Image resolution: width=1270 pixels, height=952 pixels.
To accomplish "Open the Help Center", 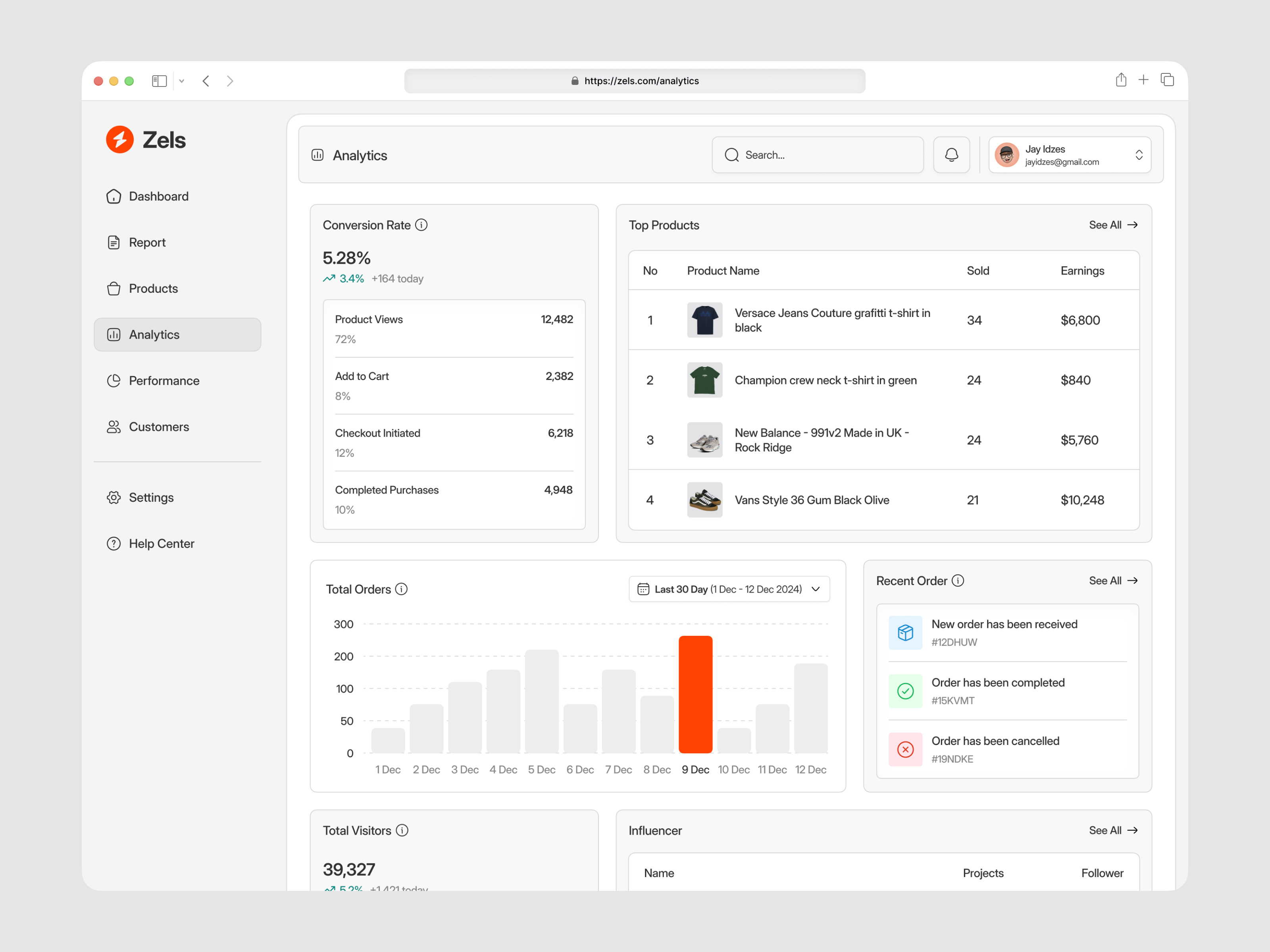I will click(x=162, y=543).
